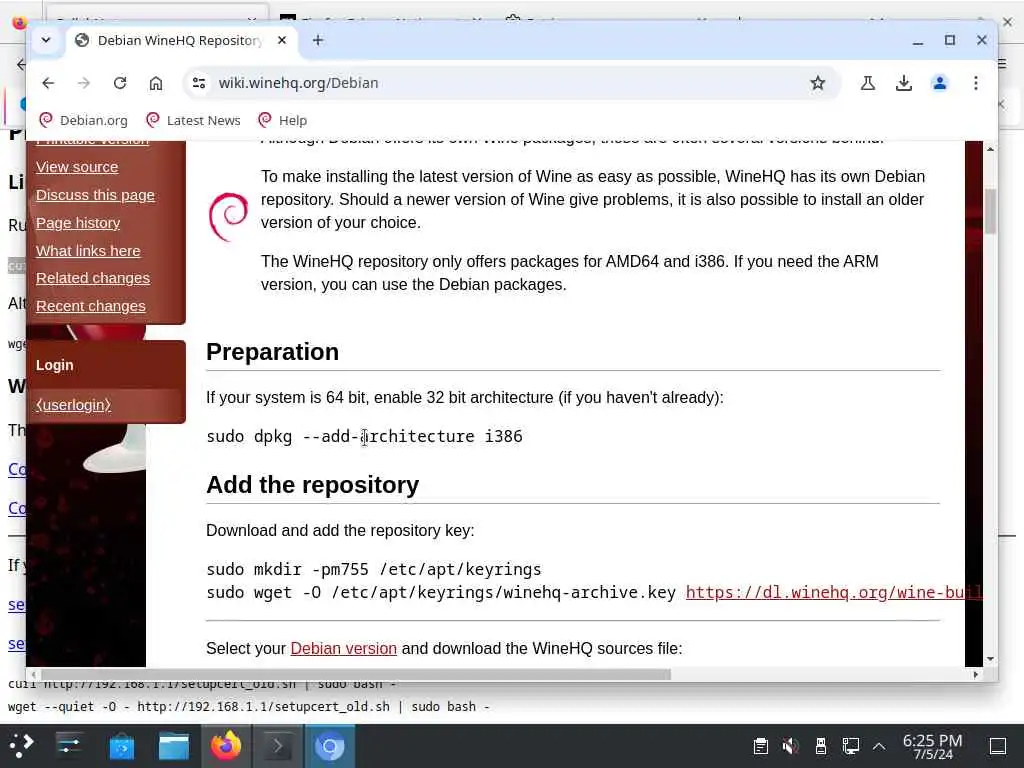Click the vertical scrollbar thumb
This screenshot has height=768, width=1024.
coord(990,211)
